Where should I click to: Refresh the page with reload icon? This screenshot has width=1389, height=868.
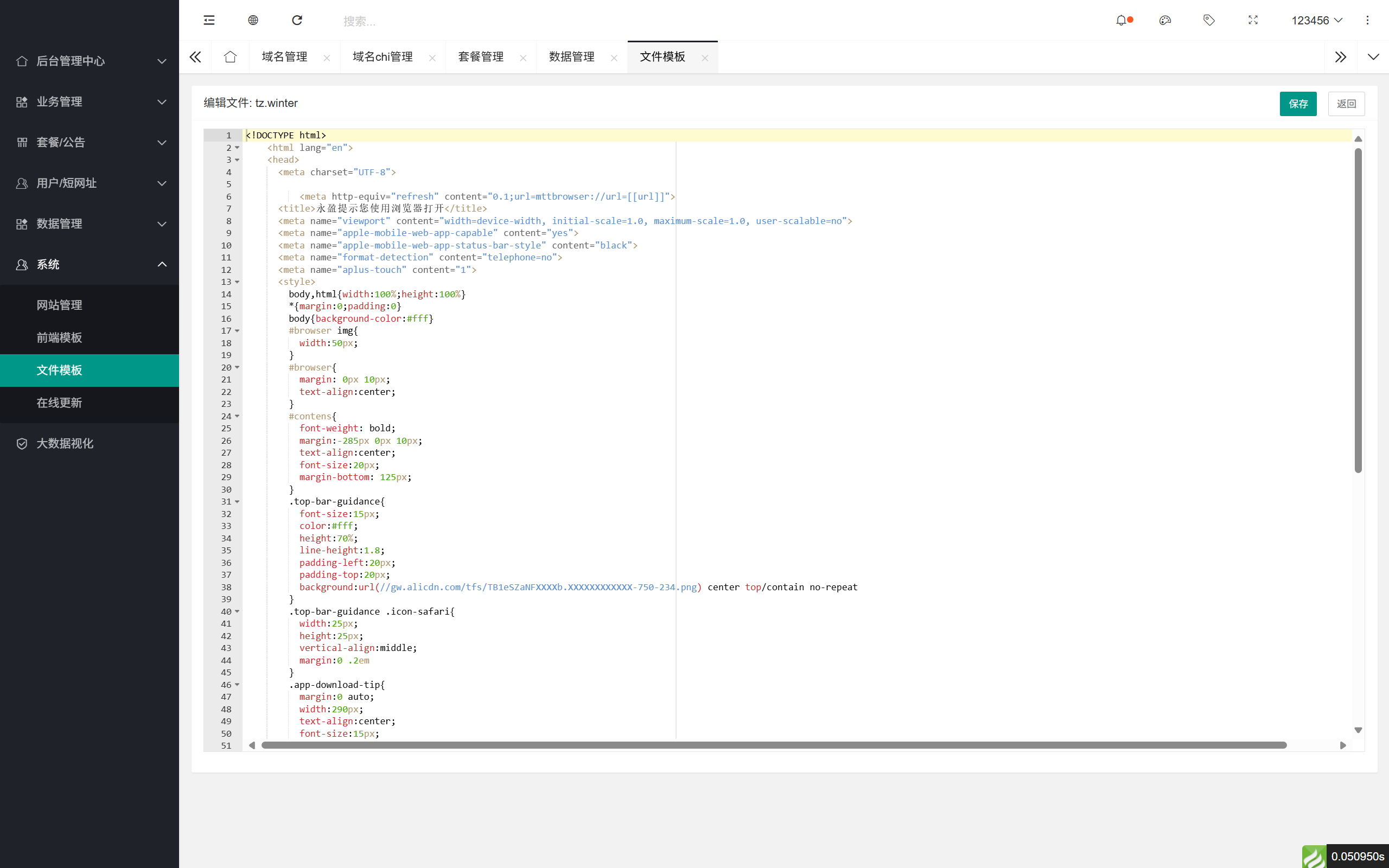coord(297,20)
